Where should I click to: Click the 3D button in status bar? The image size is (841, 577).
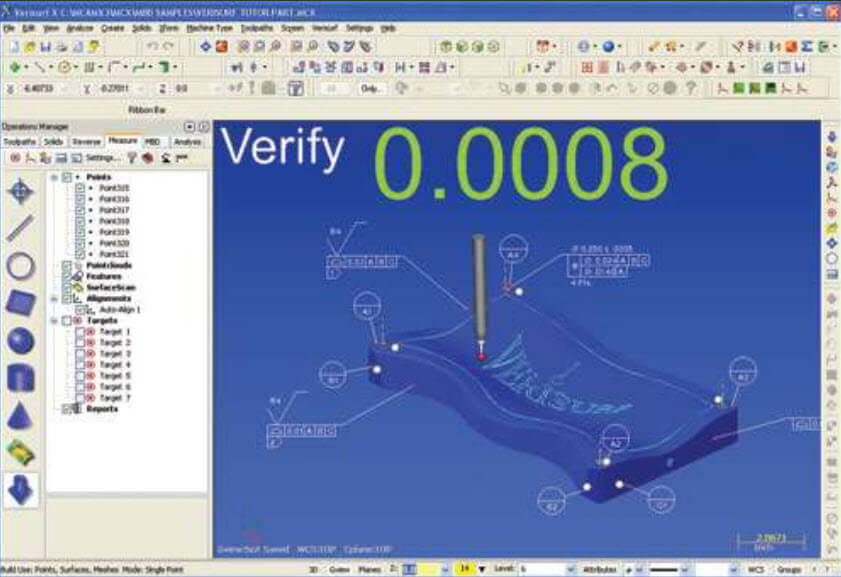tap(314, 569)
